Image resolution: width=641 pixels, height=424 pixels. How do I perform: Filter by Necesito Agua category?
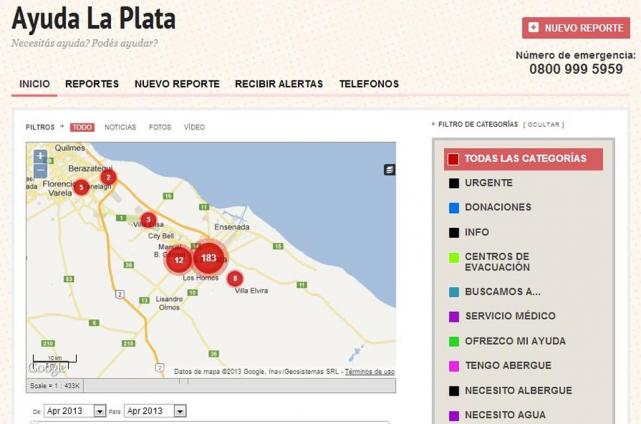(505, 415)
